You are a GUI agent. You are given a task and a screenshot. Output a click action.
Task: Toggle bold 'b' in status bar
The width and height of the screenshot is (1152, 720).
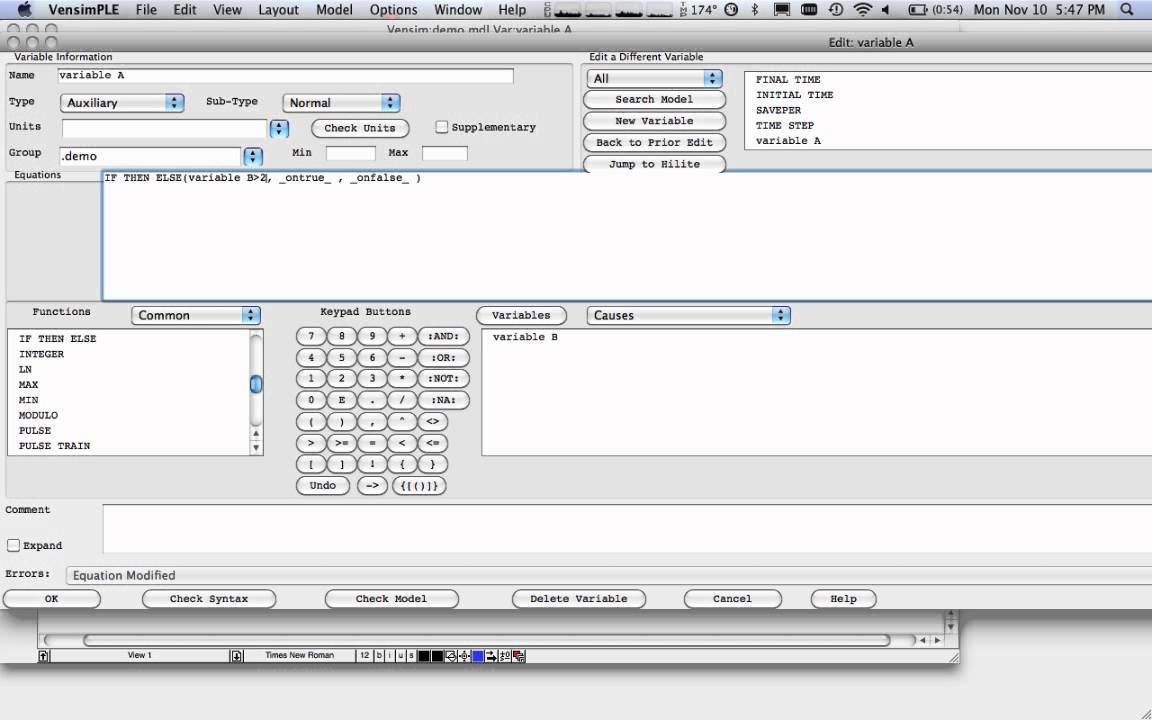(x=379, y=655)
